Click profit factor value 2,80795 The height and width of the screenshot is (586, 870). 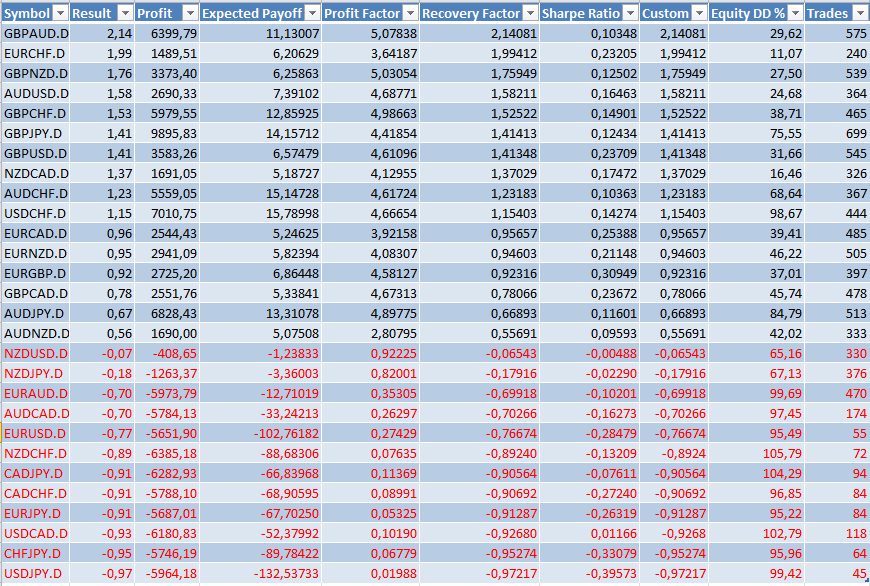click(393, 333)
